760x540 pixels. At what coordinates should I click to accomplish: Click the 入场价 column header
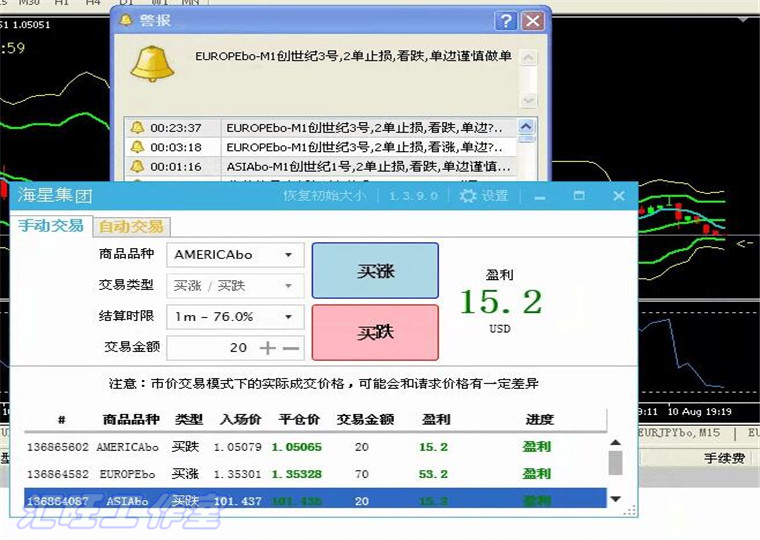240,419
